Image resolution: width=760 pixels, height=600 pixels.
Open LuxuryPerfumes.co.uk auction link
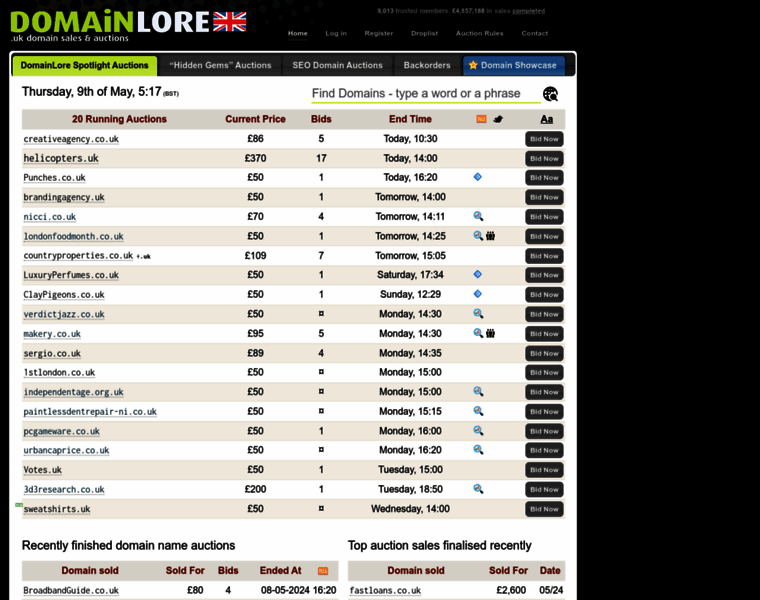[x=71, y=275]
